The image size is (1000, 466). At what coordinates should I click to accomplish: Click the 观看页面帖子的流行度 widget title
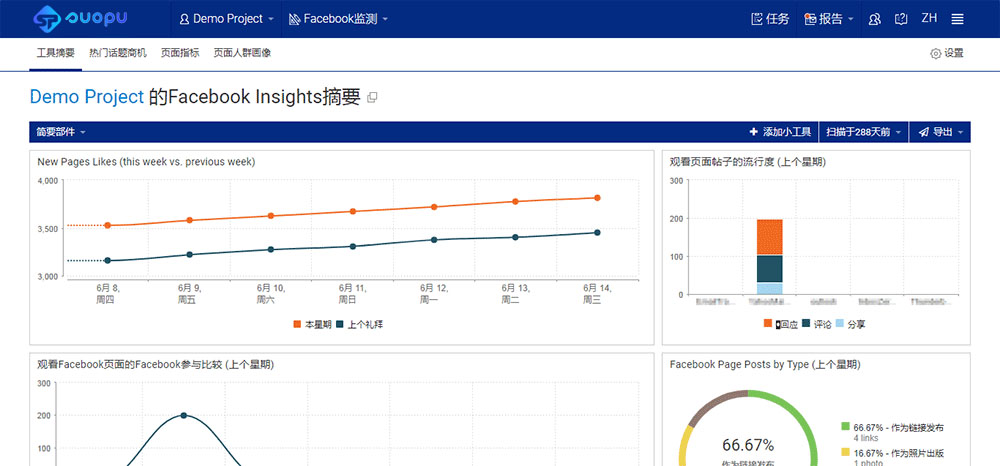(747, 162)
